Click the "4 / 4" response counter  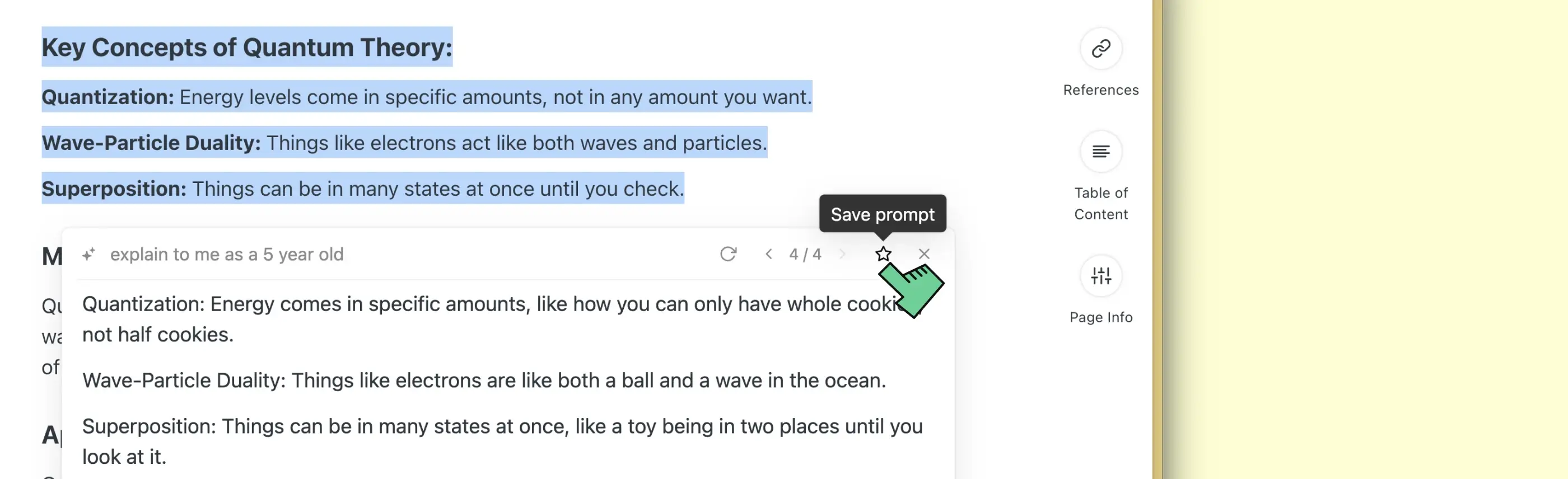[805, 254]
